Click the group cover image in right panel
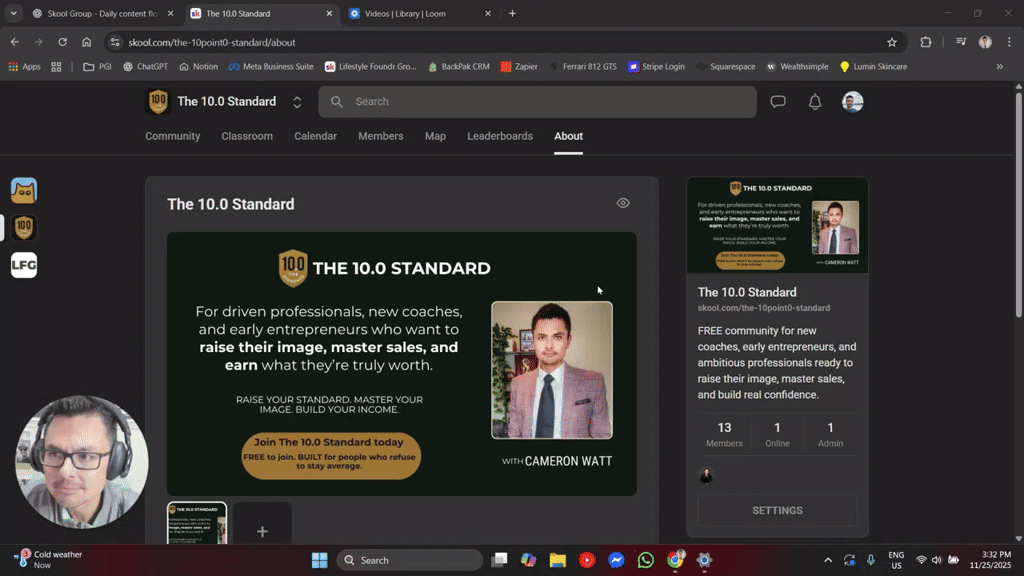 click(x=777, y=225)
